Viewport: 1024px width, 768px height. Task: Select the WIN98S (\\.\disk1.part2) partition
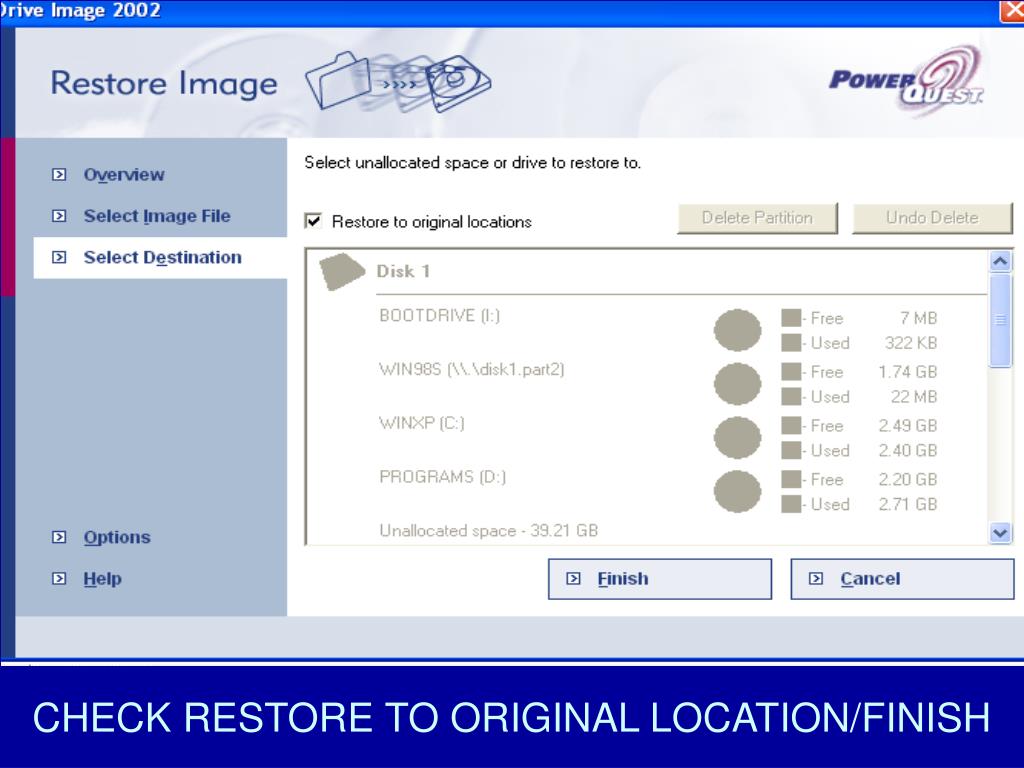tap(472, 370)
